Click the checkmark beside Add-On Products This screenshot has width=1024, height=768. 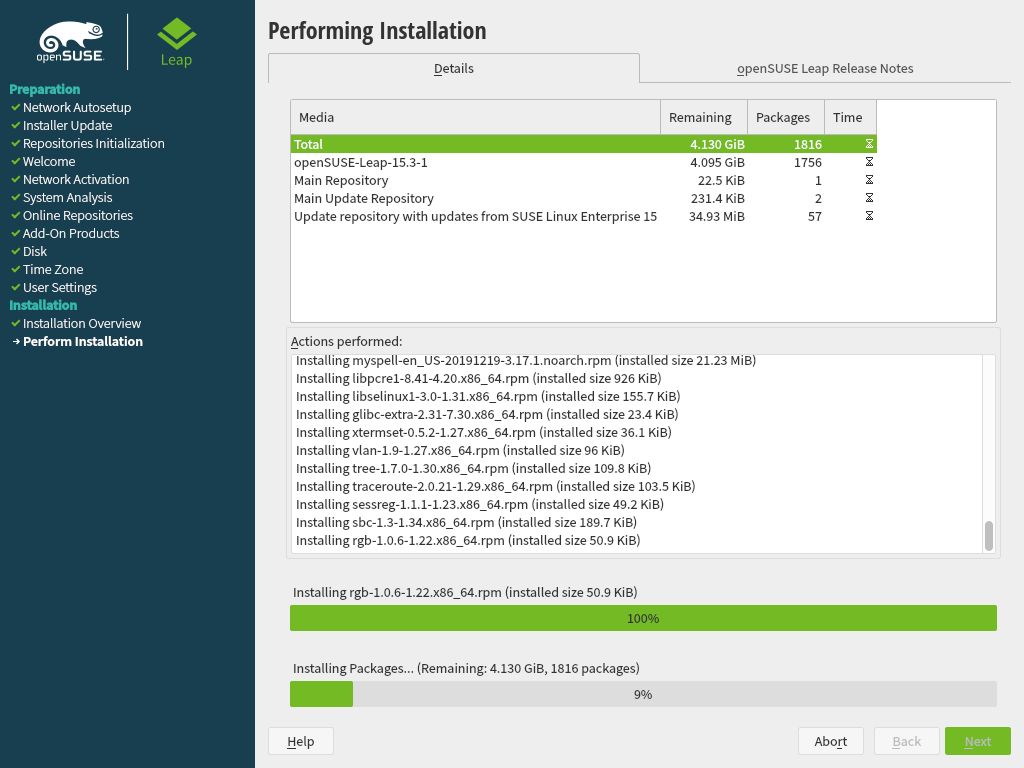coord(16,233)
